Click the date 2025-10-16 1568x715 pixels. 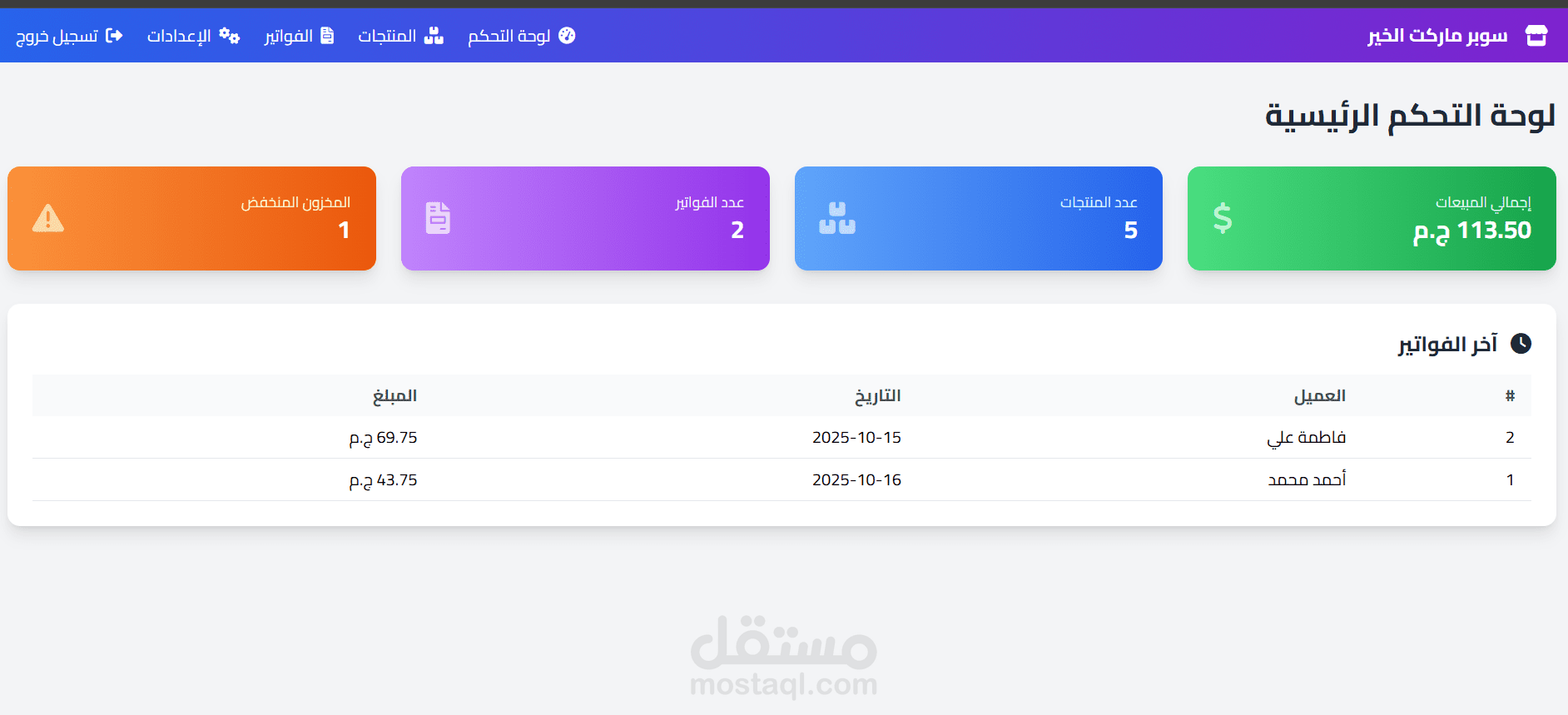click(857, 480)
